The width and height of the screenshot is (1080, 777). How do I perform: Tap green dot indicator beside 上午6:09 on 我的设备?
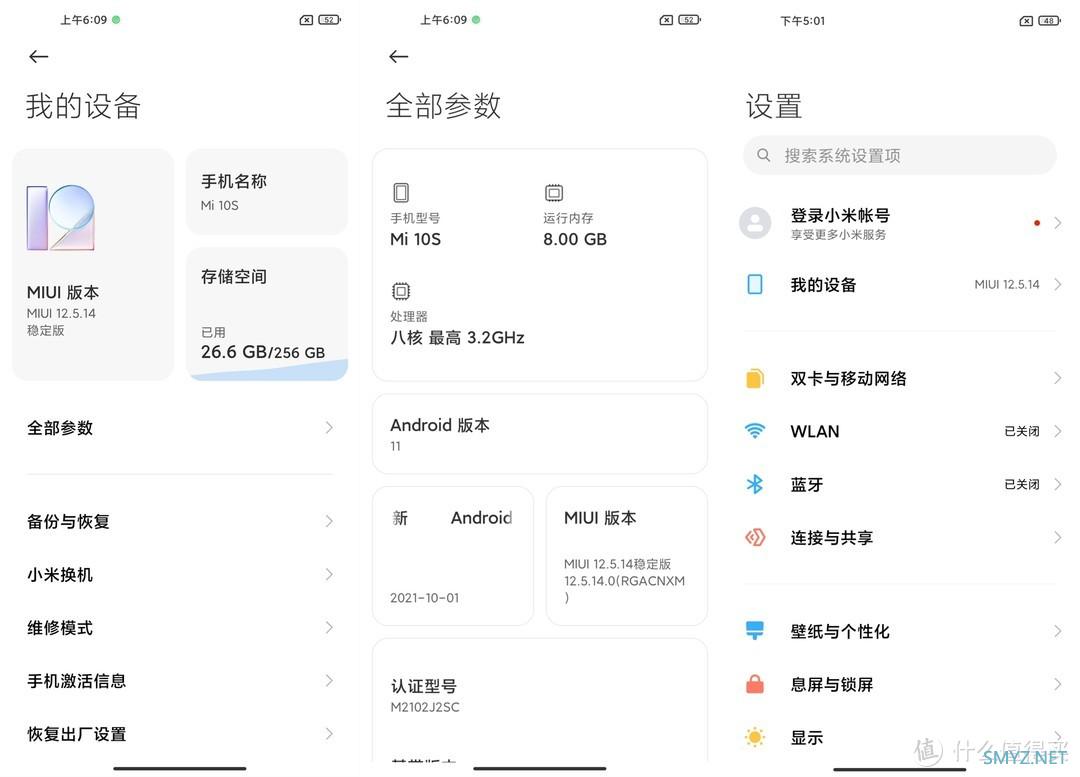(116, 20)
